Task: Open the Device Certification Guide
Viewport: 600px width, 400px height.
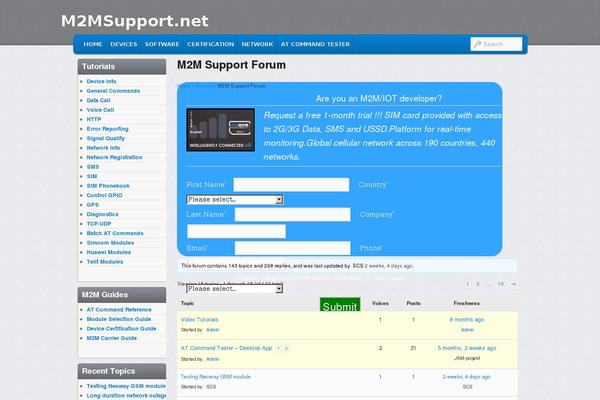Action: pos(121,328)
